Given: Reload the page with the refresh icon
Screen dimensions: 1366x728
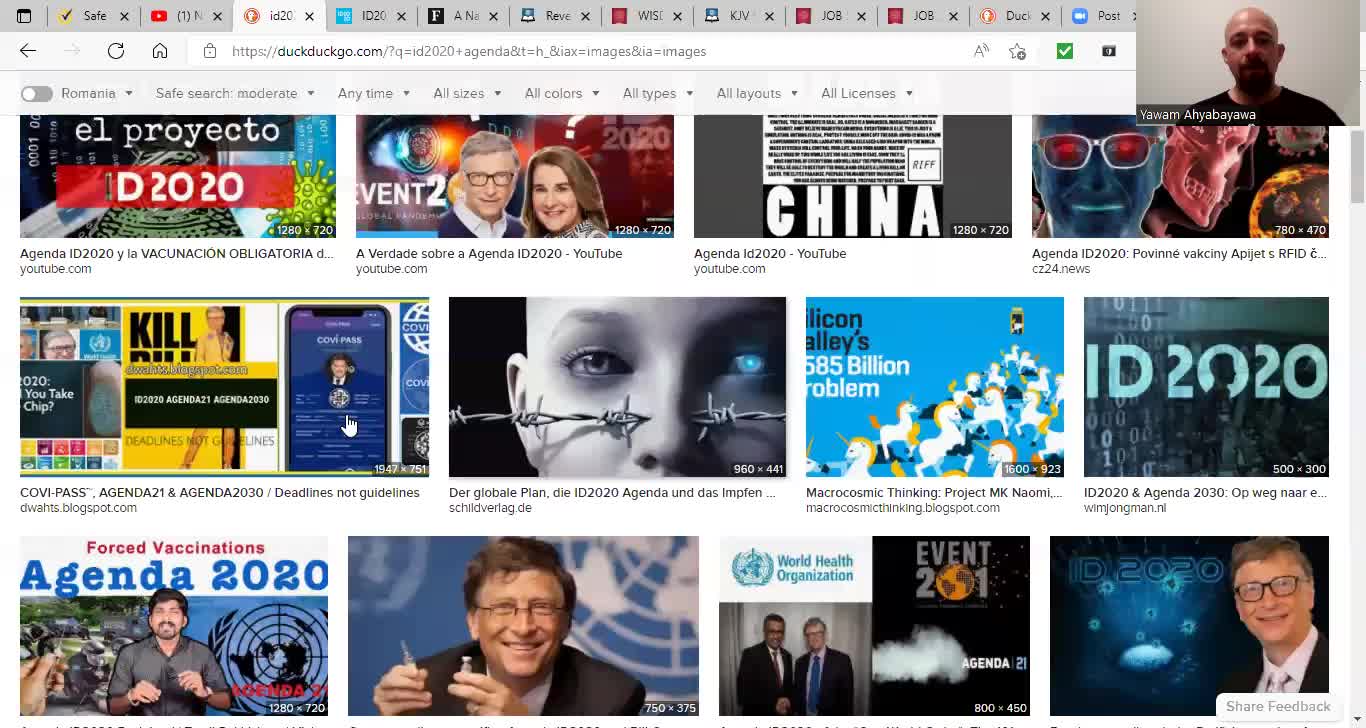Looking at the screenshot, I should [x=116, y=51].
